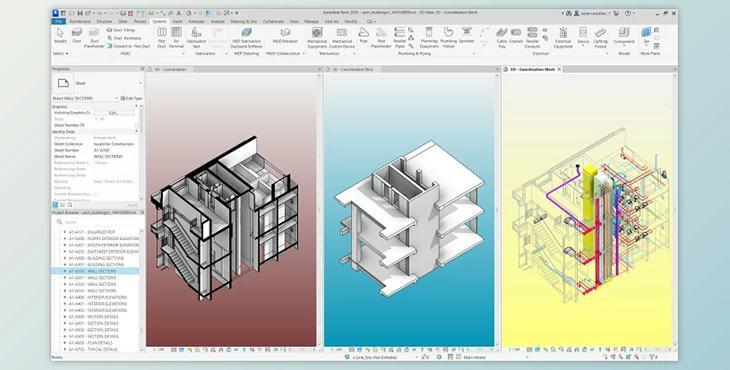The height and width of the screenshot is (370, 730).
Task: Pick the Duct Fitting tool
Action: click(x=121, y=30)
